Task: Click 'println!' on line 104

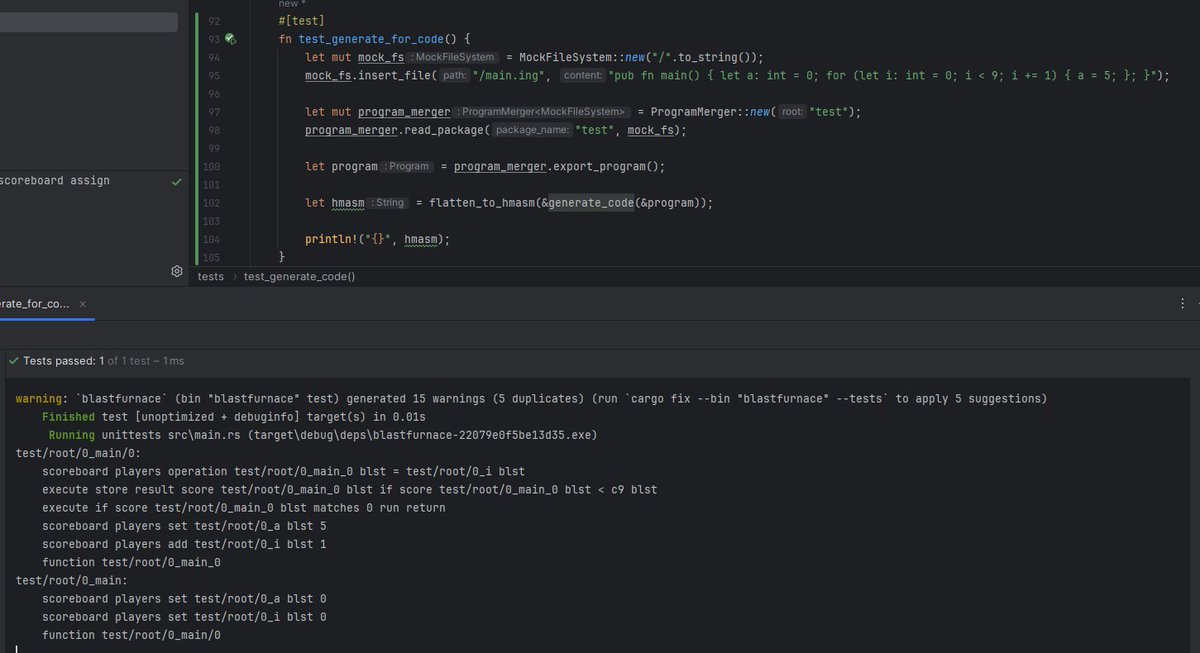Action: (x=329, y=240)
